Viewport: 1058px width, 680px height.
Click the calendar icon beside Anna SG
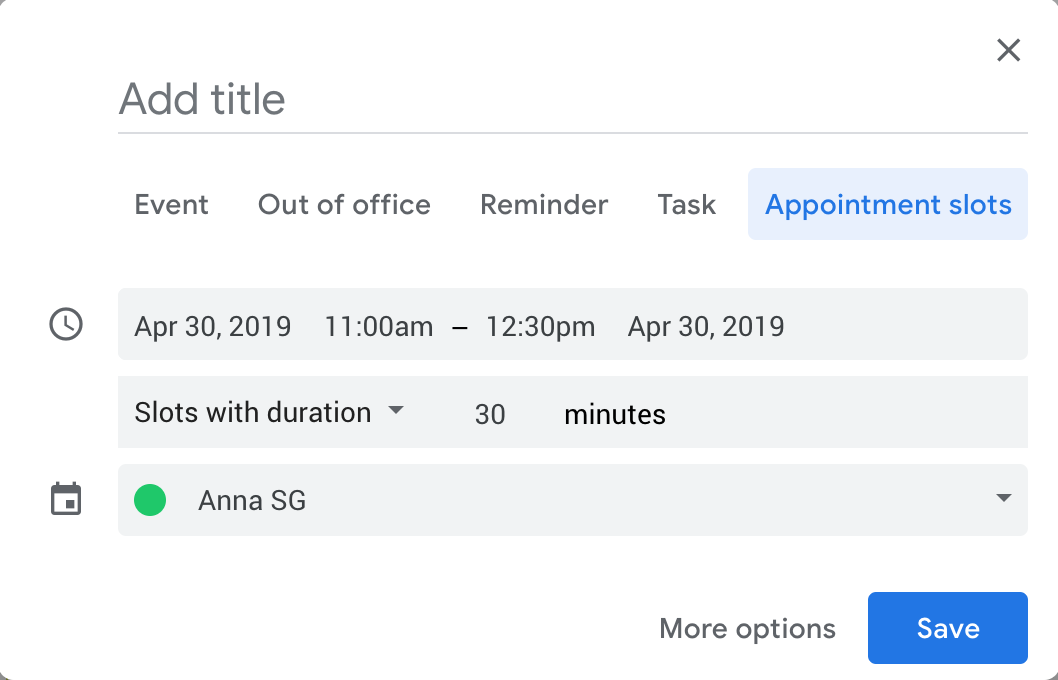pyautogui.click(x=66, y=499)
